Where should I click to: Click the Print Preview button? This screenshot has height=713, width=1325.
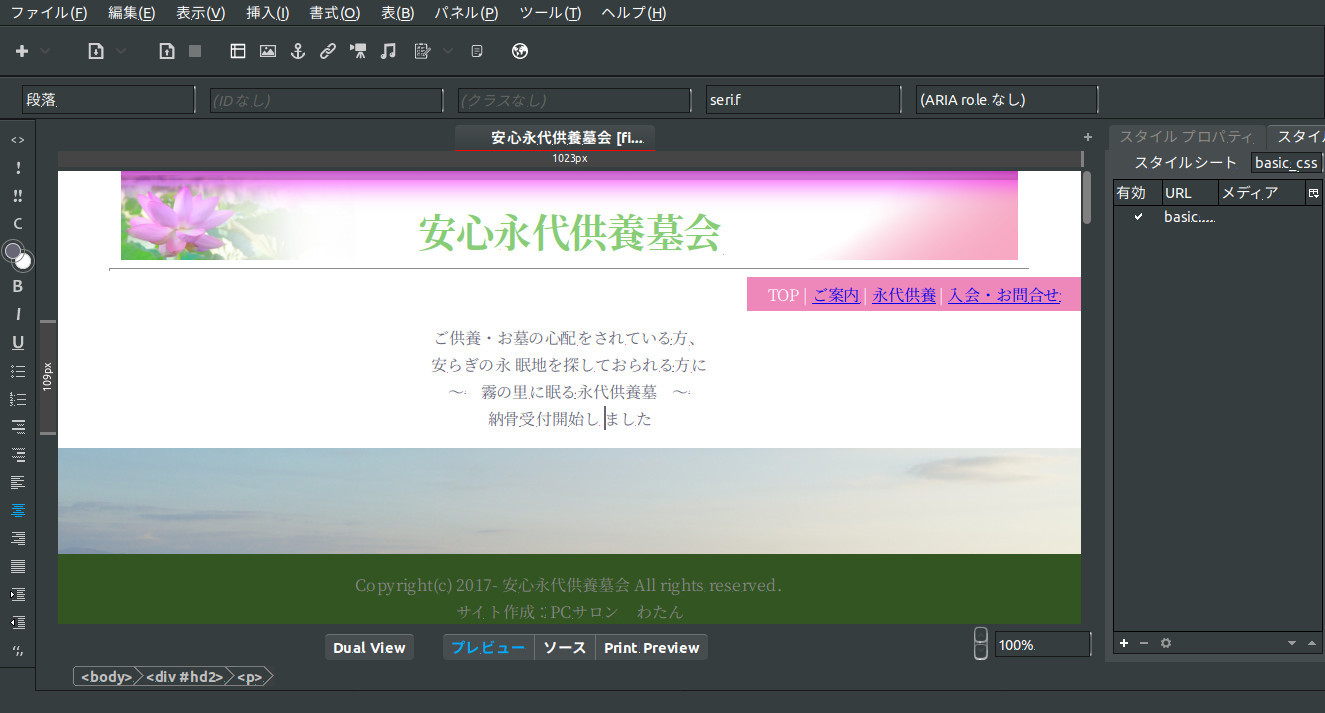[x=652, y=648]
